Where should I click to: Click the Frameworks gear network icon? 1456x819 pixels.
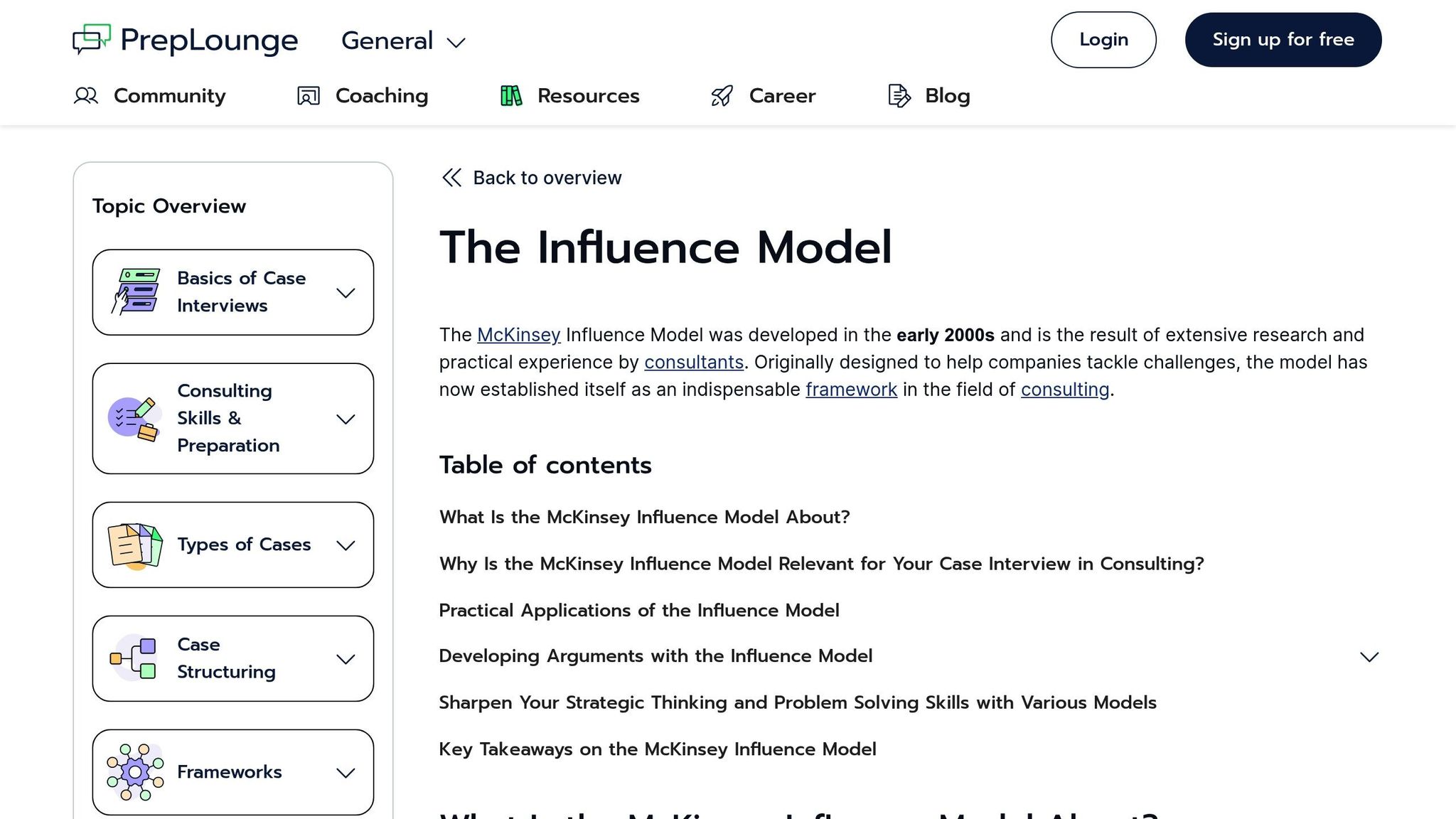[x=135, y=773]
